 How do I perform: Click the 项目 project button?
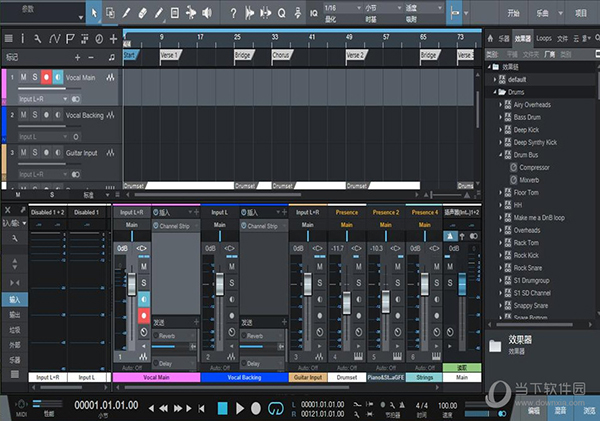(x=581, y=13)
